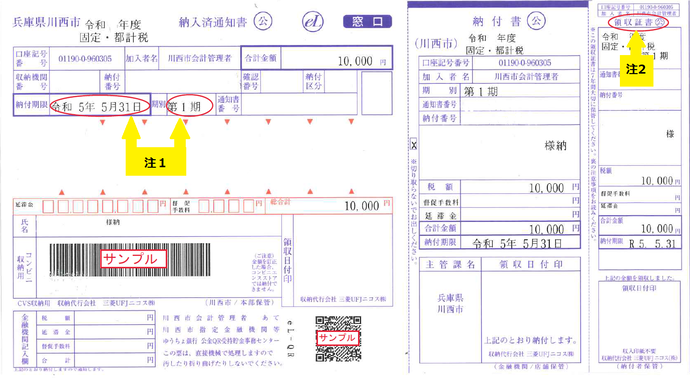
Task: Click 第1期 in 納入済通知書 form
Action: tap(184, 106)
